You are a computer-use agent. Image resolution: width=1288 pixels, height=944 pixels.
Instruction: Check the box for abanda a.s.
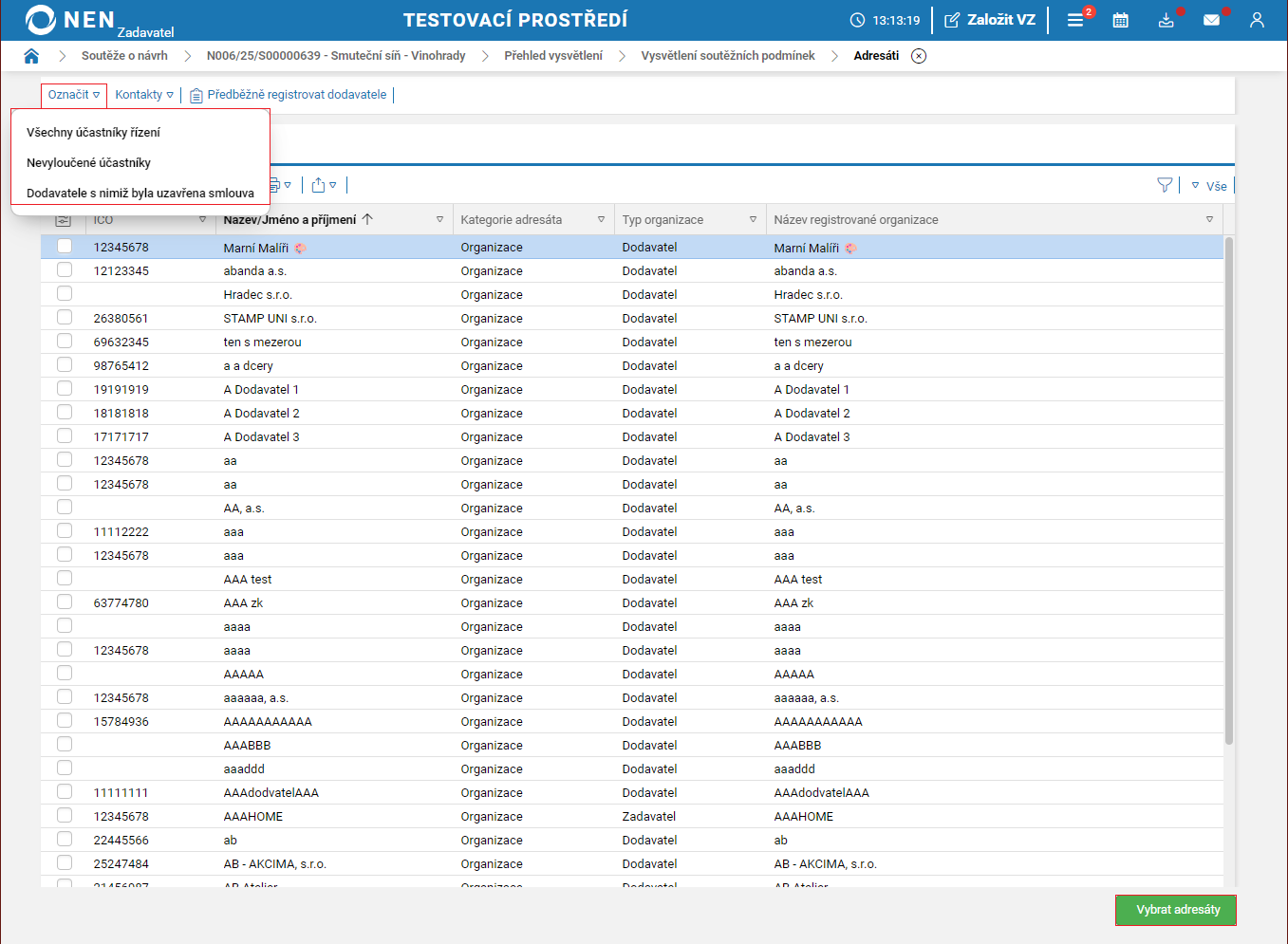click(65, 270)
